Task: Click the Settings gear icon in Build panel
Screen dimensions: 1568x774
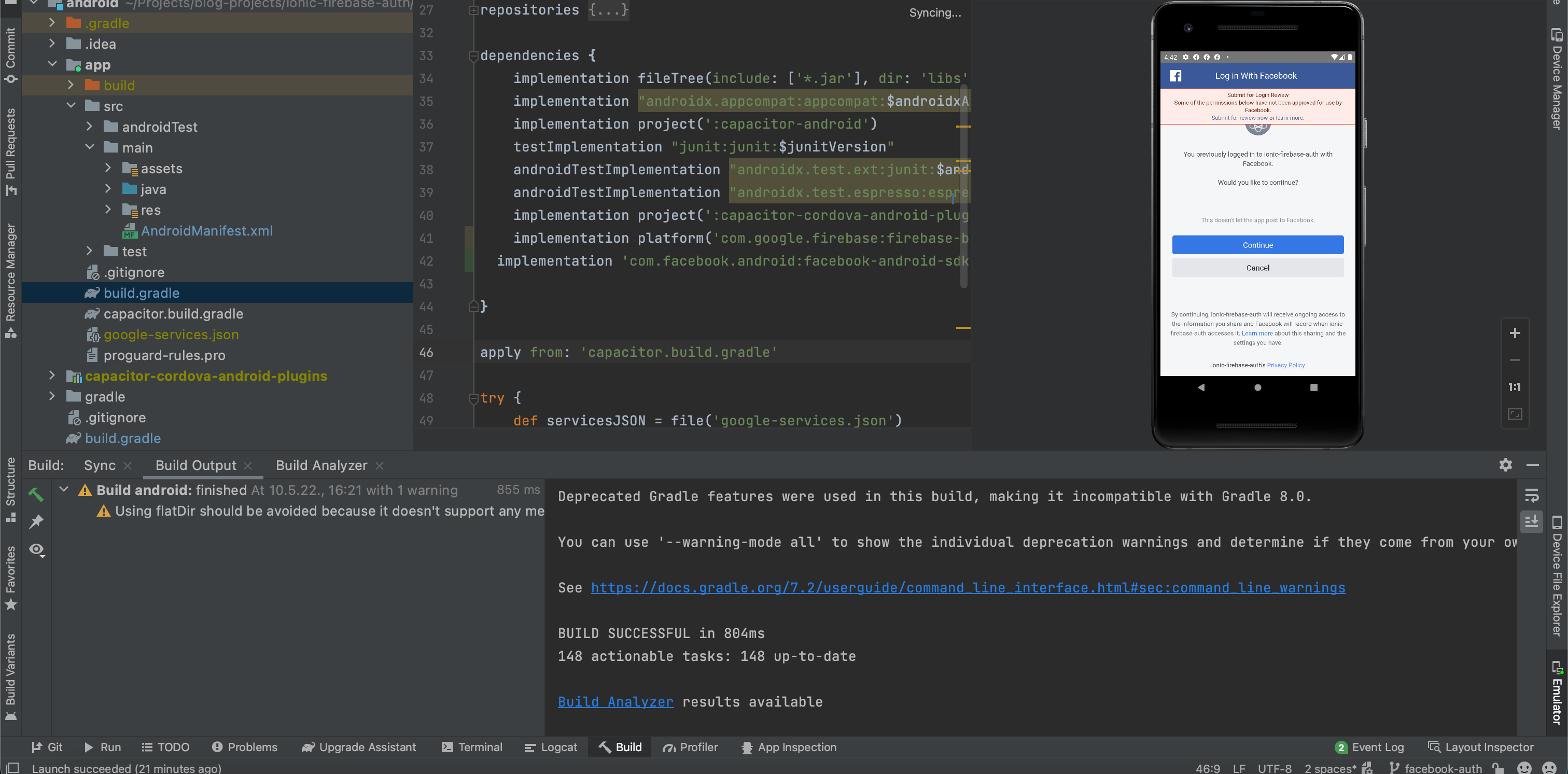Action: click(1505, 465)
